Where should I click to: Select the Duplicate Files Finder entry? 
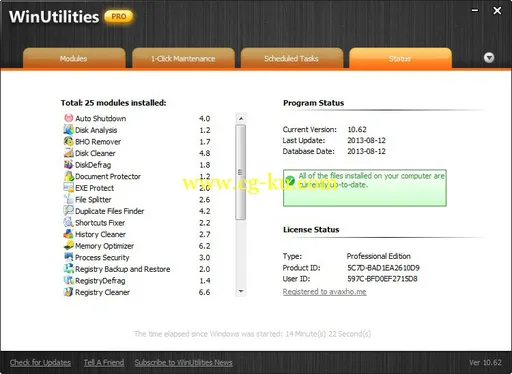coord(137,211)
